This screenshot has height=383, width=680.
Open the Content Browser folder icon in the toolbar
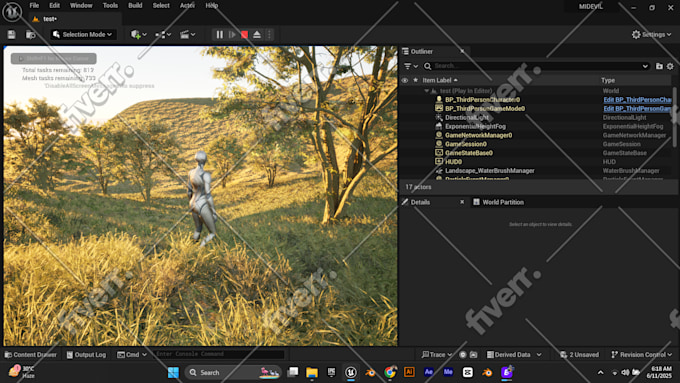pos(30,35)
